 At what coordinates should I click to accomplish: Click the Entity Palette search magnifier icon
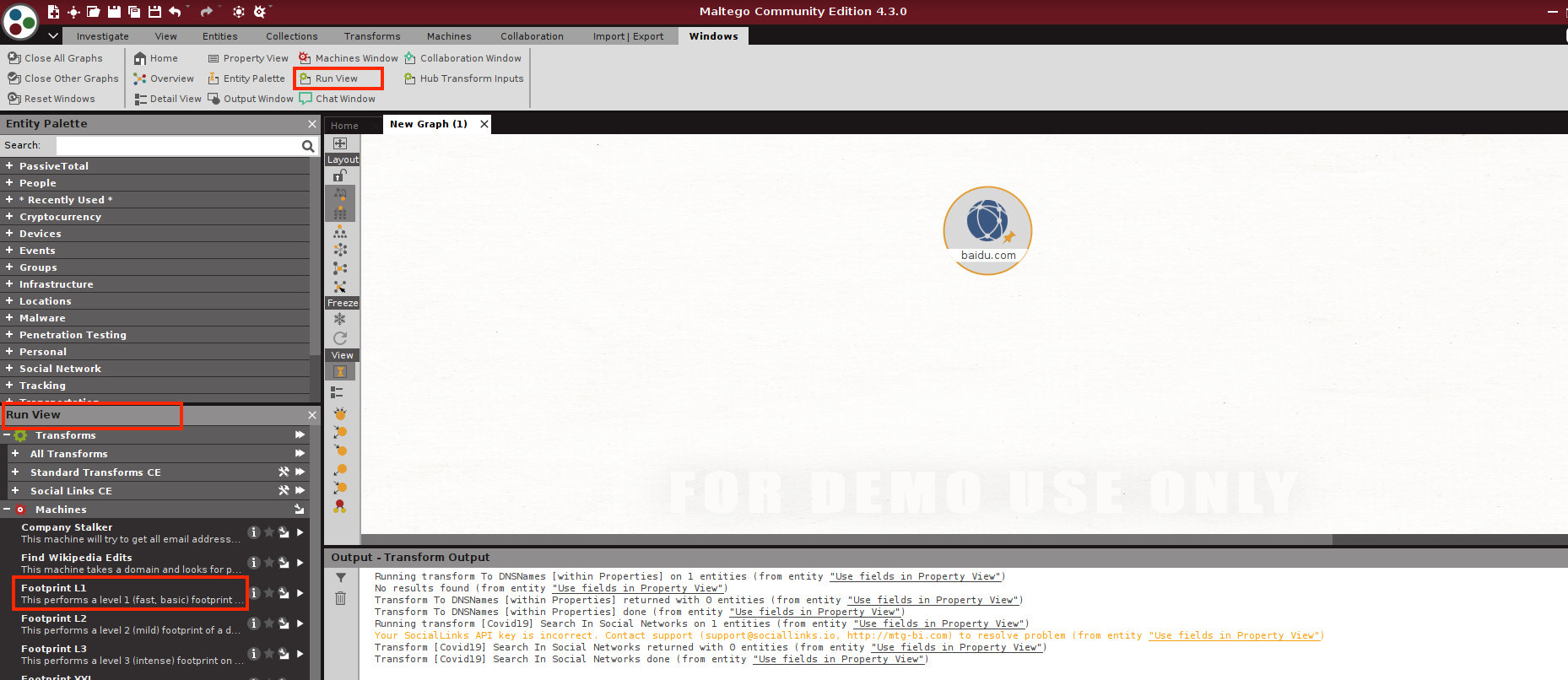[308, 146]
